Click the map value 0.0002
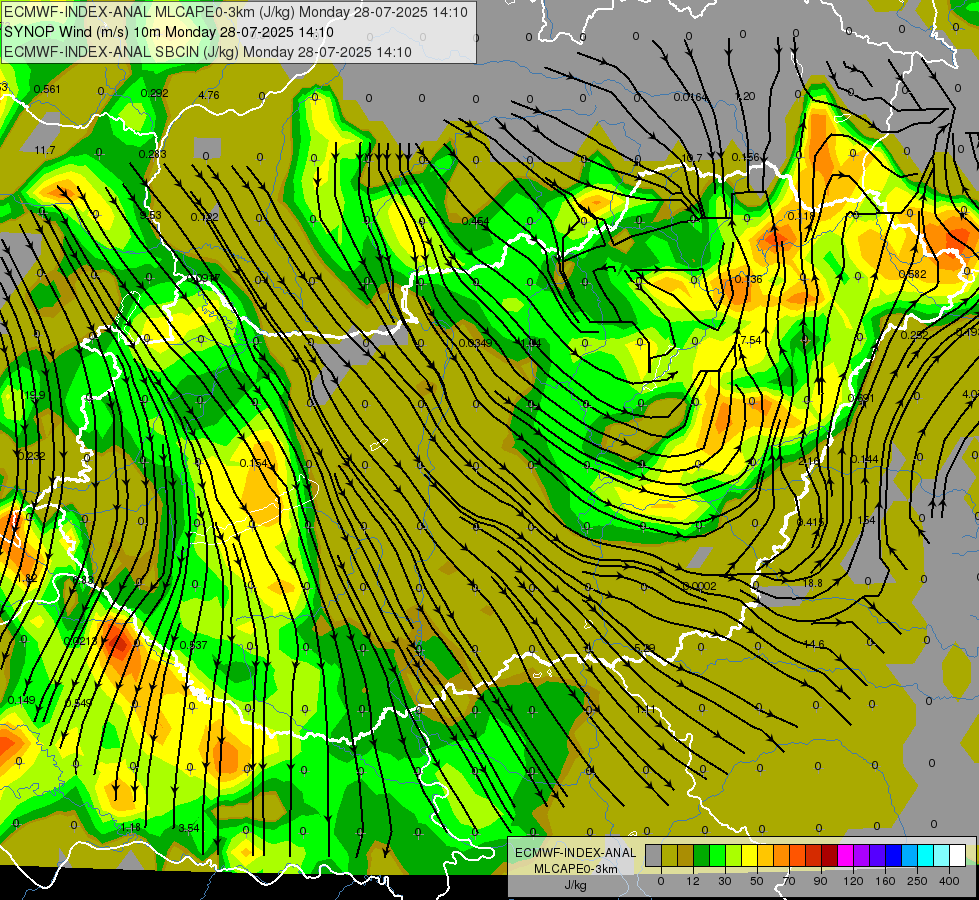 click(x=699, y=586)
